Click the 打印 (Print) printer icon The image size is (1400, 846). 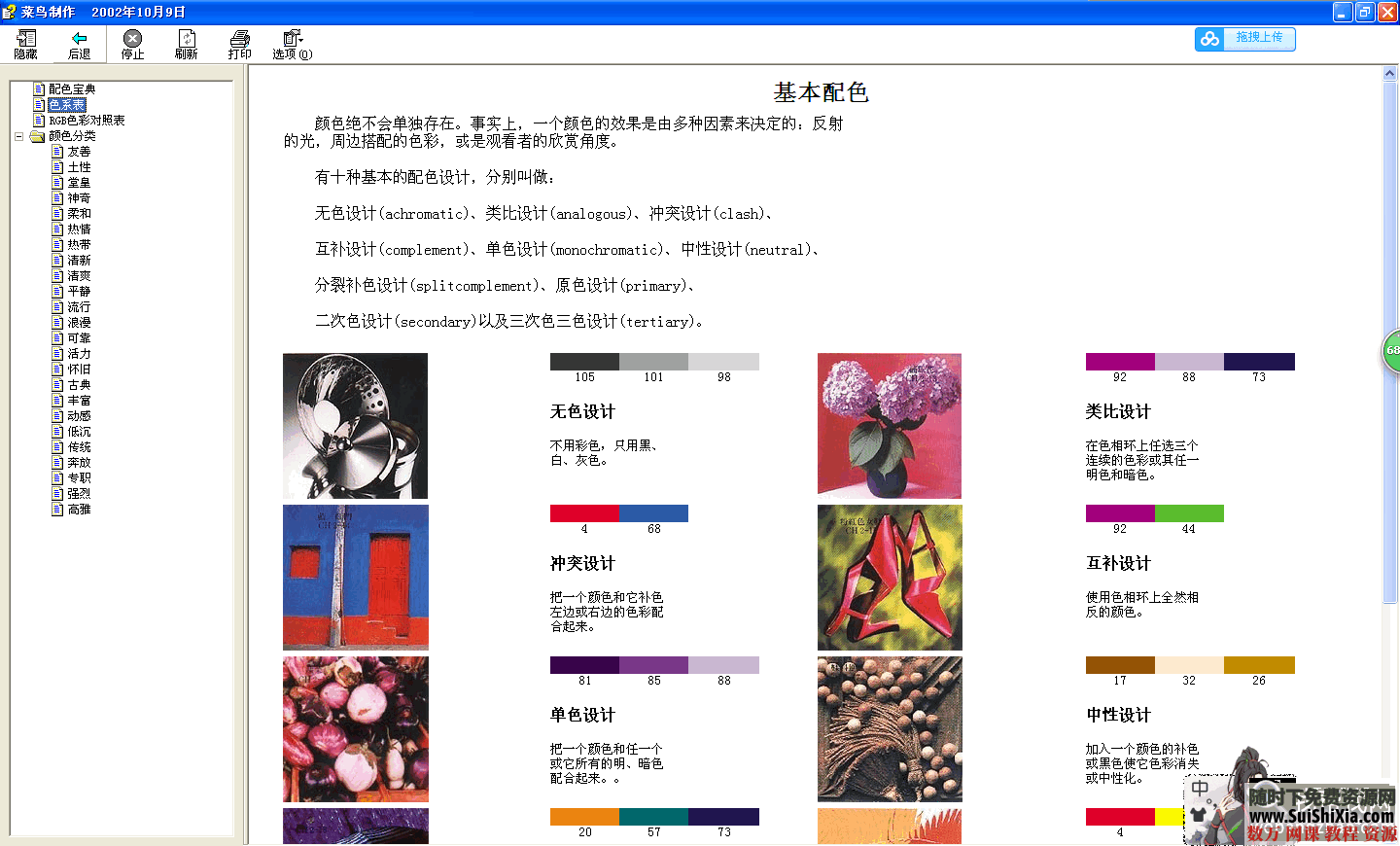coord(239,44)
